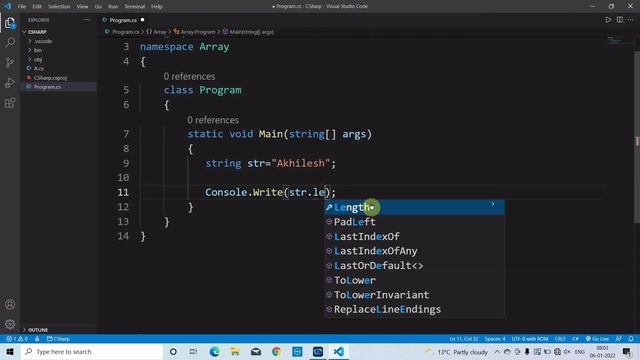The width and height of the screenshot is (640, 360).
Task: Expand details arrow on Length suggestion
Action: point(493,204)
